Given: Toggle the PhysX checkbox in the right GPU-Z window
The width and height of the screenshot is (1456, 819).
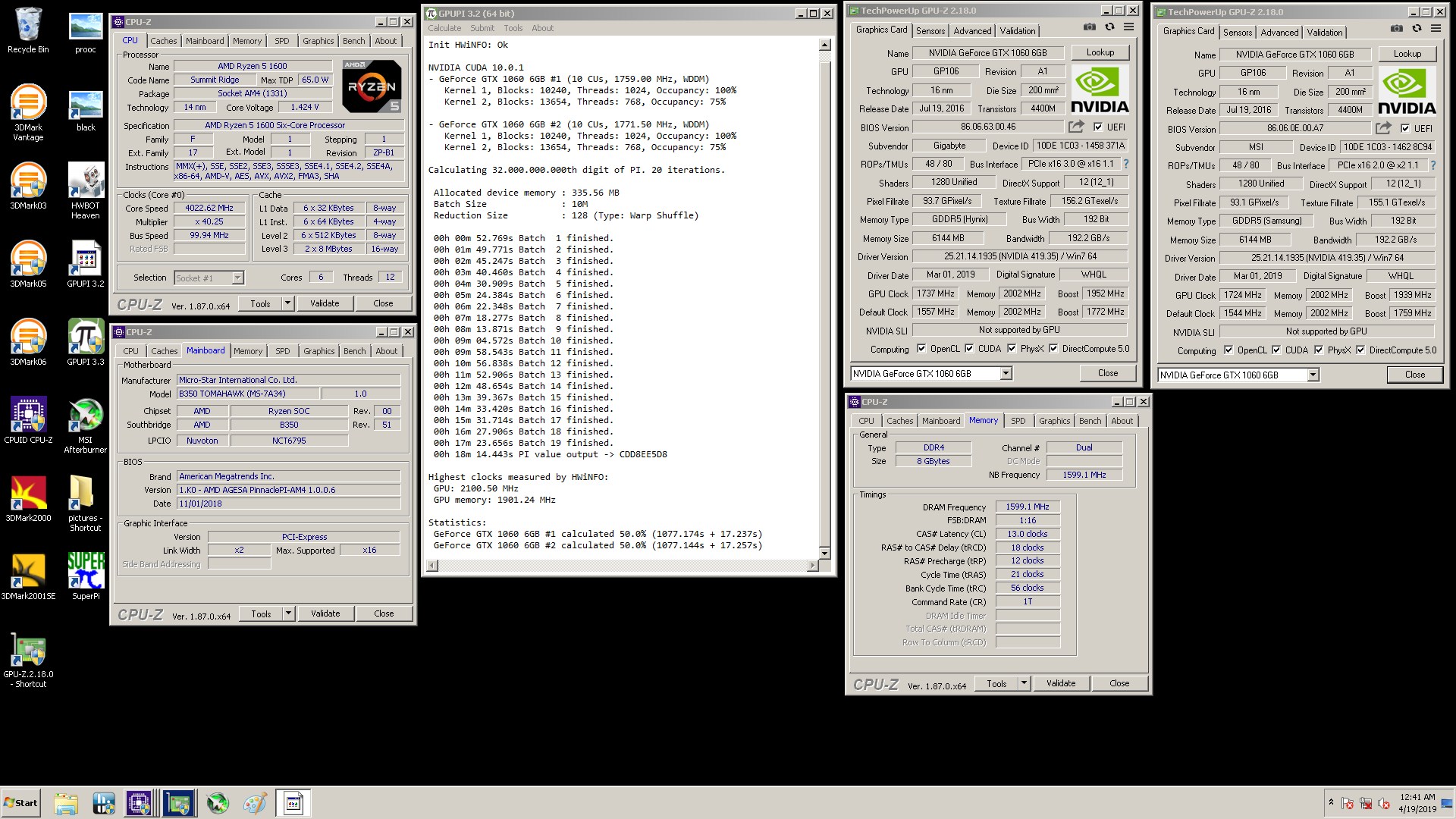Looking at the screenshot, I should (1319, 350).
